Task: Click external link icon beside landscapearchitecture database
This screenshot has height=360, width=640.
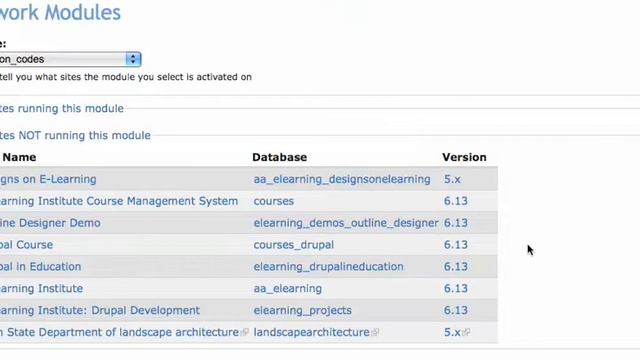Action: click(375, 333)
